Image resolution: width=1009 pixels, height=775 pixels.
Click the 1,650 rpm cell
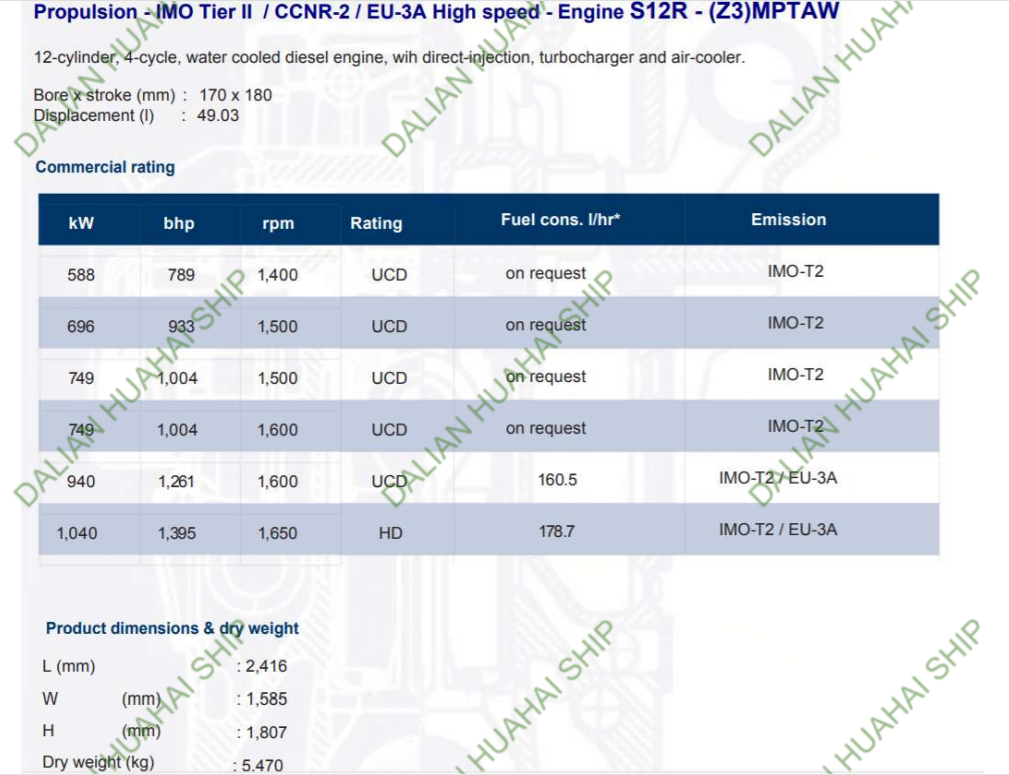(278, 533)
